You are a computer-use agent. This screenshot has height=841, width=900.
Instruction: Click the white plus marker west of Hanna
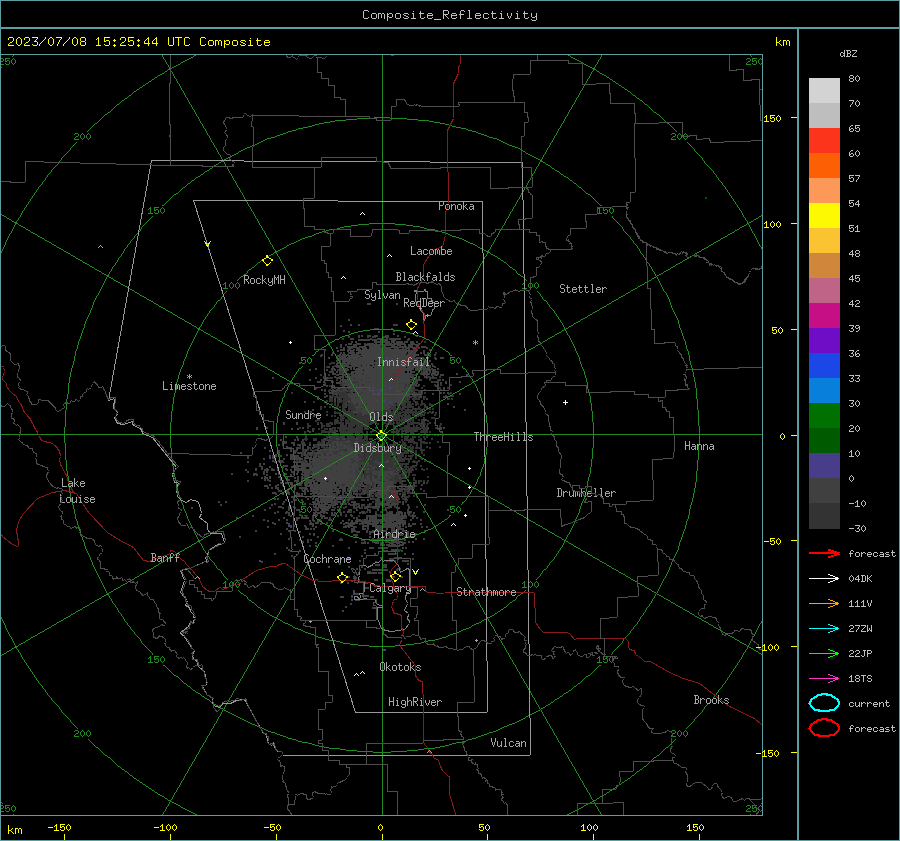tap(565, 402)
